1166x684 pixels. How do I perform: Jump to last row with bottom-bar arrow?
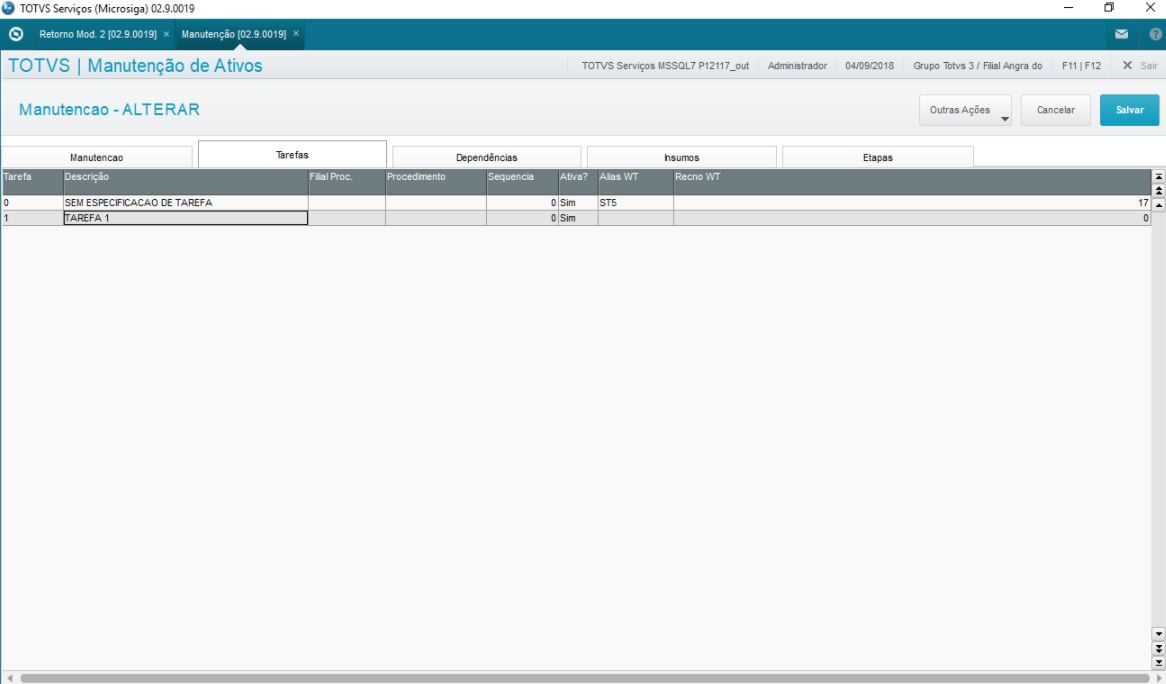pyautogui.click(x=1159, y=662)
